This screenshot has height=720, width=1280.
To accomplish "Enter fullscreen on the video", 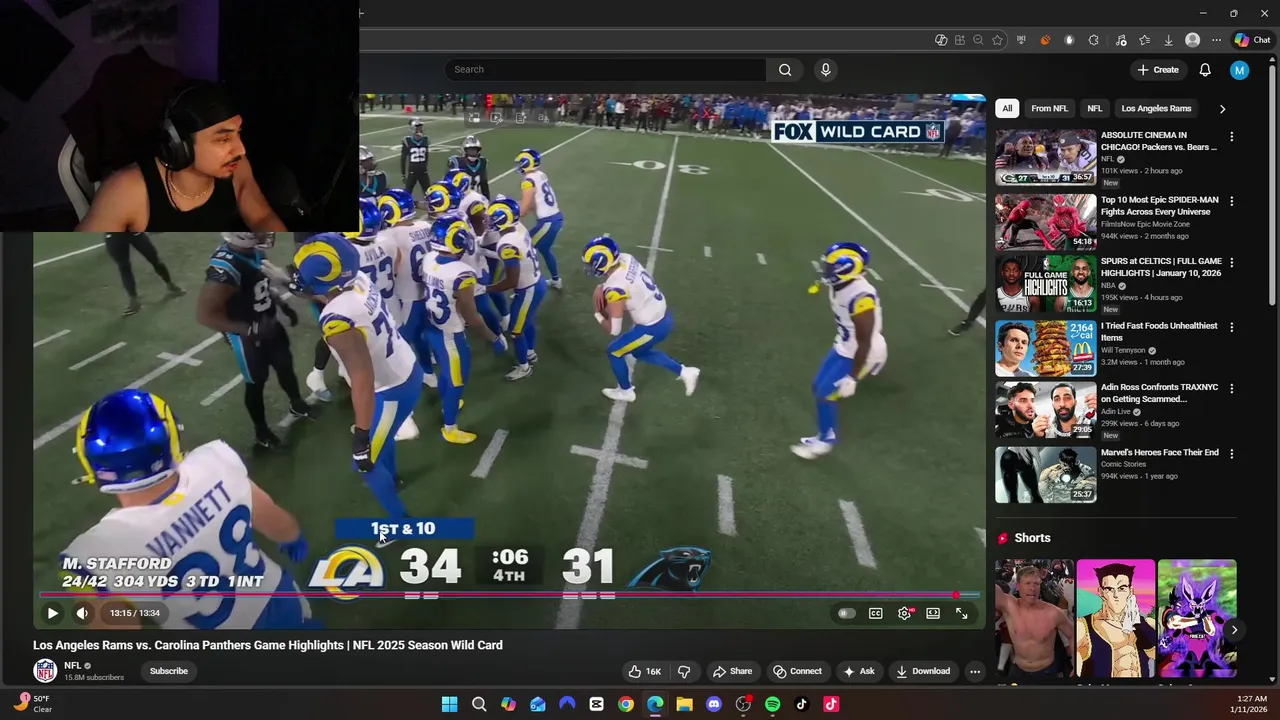I will point(961,613).
